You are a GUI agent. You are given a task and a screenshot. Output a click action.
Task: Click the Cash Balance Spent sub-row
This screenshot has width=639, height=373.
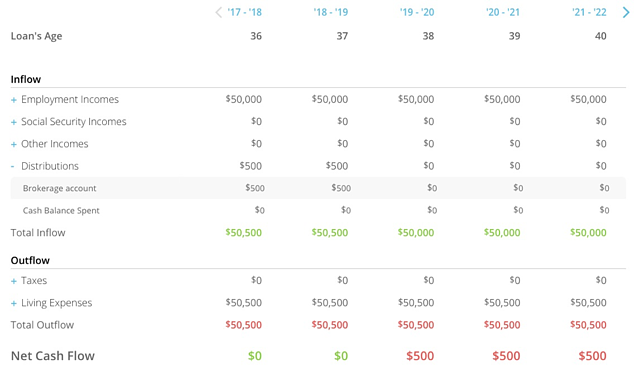point(318,210)
